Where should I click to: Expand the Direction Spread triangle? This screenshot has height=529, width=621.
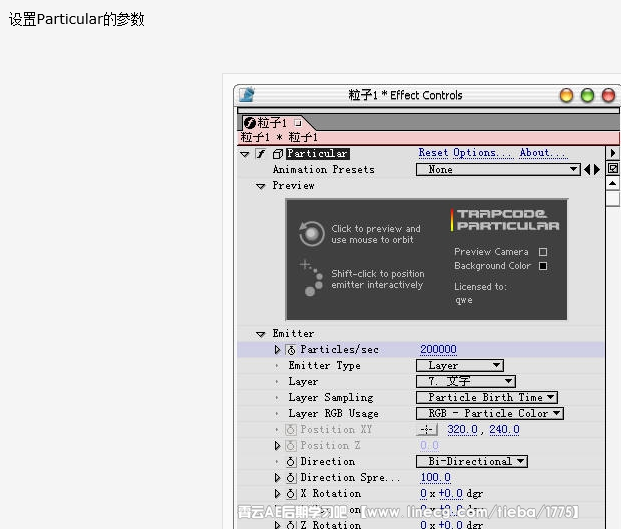tap(277, 478)
